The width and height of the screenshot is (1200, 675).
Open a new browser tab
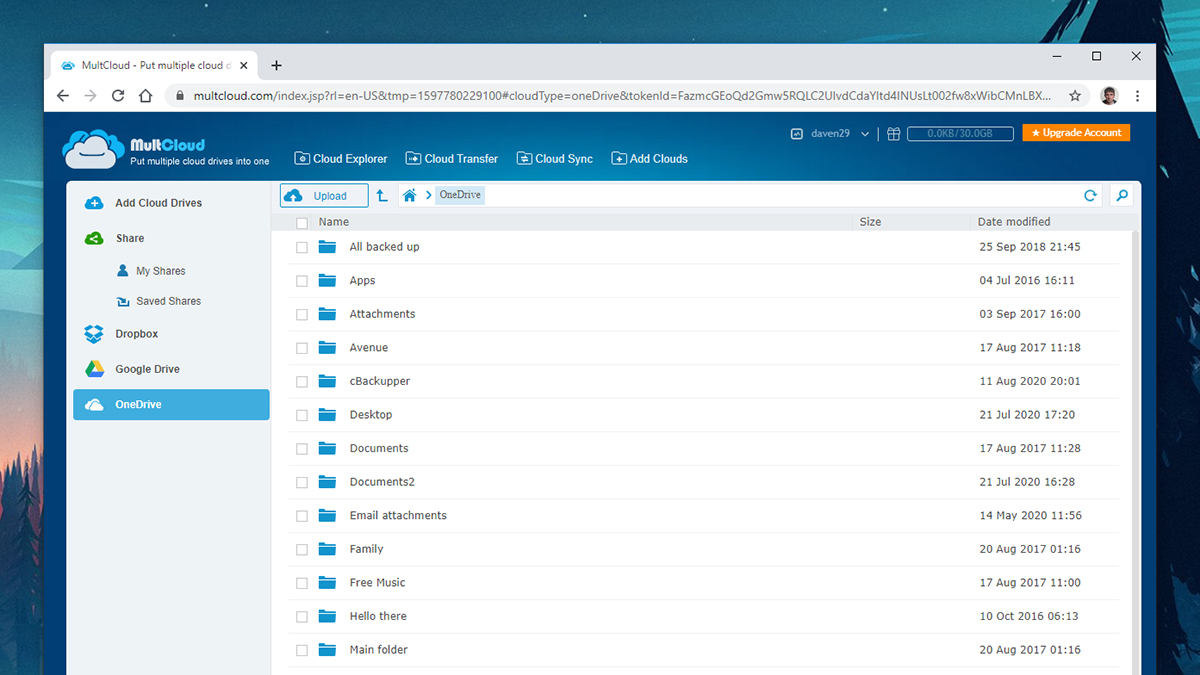click(277, 65)
